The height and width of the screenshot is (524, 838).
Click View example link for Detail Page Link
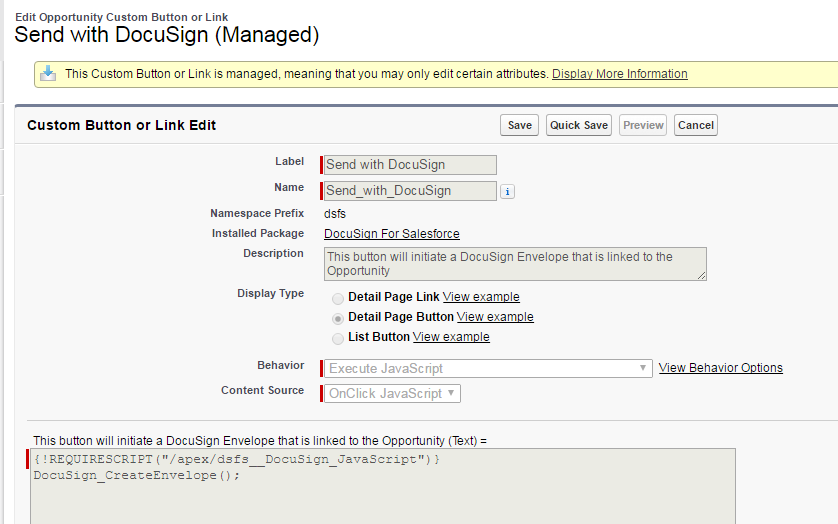tap(481, 297)
